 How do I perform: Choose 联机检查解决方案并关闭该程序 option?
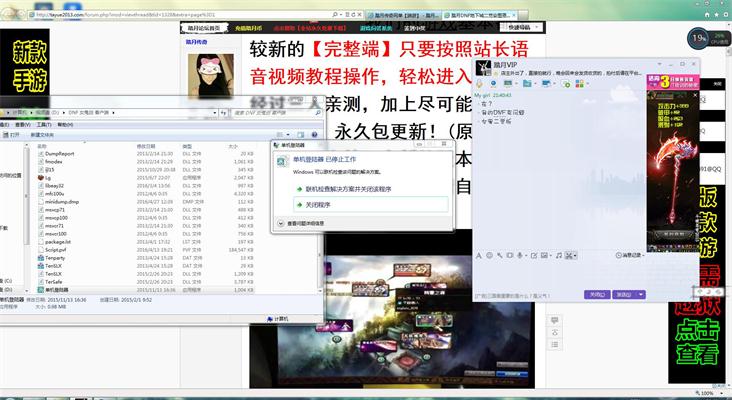coord(348,189)
